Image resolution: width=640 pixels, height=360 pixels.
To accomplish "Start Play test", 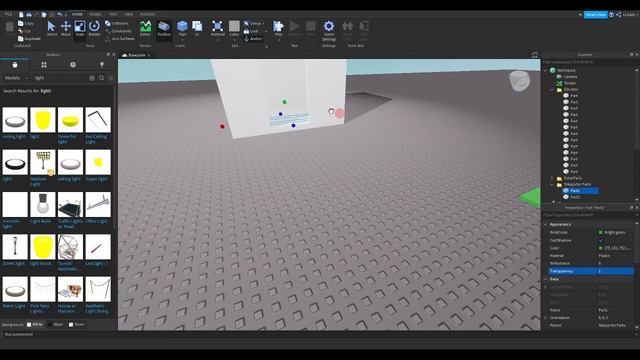I will tap(278, 29).
